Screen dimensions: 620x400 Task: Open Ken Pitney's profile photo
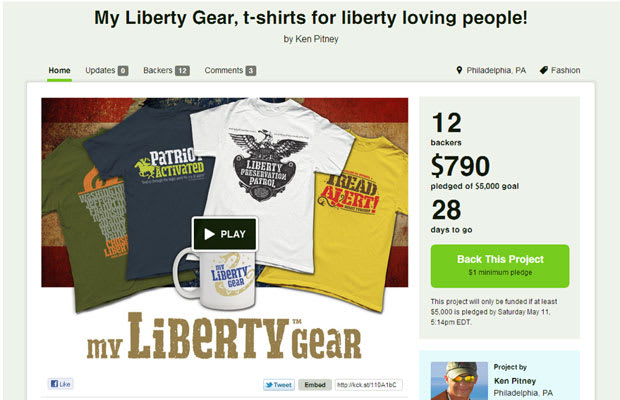[x=459, y=381]
